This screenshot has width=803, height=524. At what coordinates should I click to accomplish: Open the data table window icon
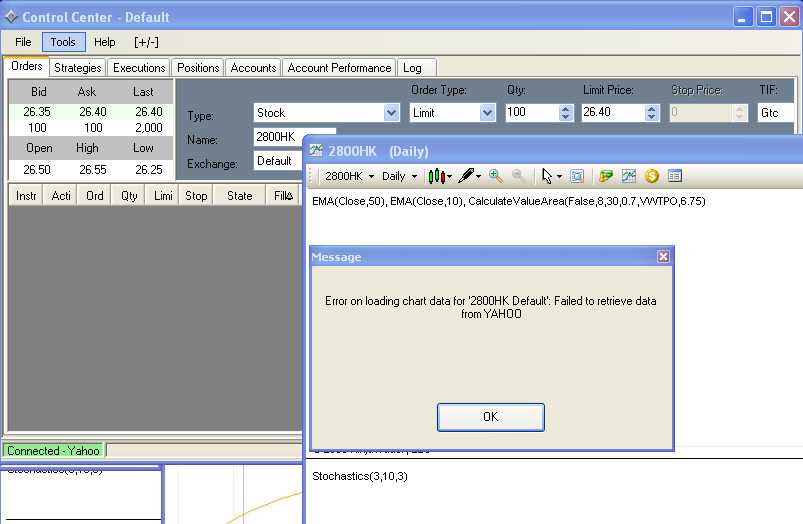[x=674, y=176]
